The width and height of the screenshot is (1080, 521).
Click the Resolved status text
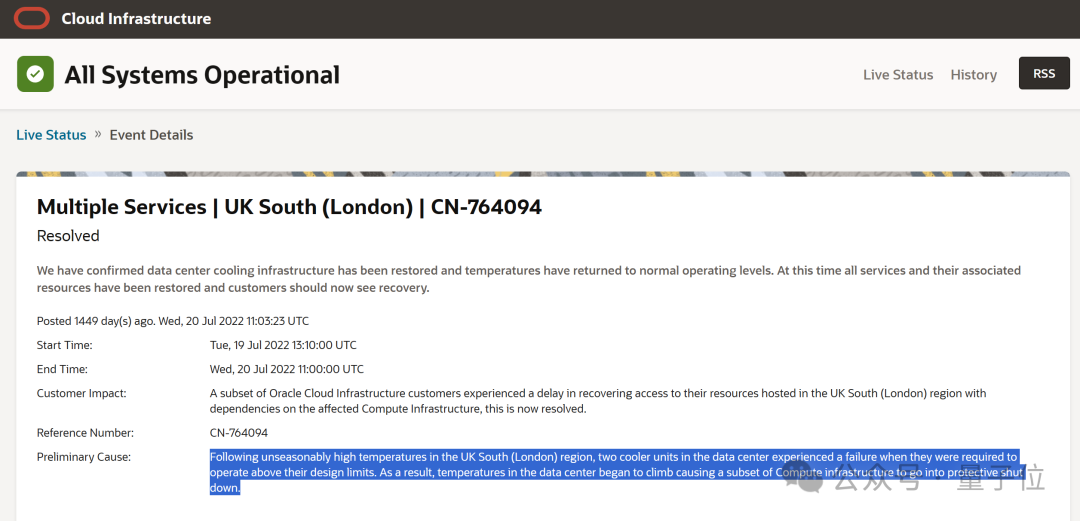pos(68,236)
